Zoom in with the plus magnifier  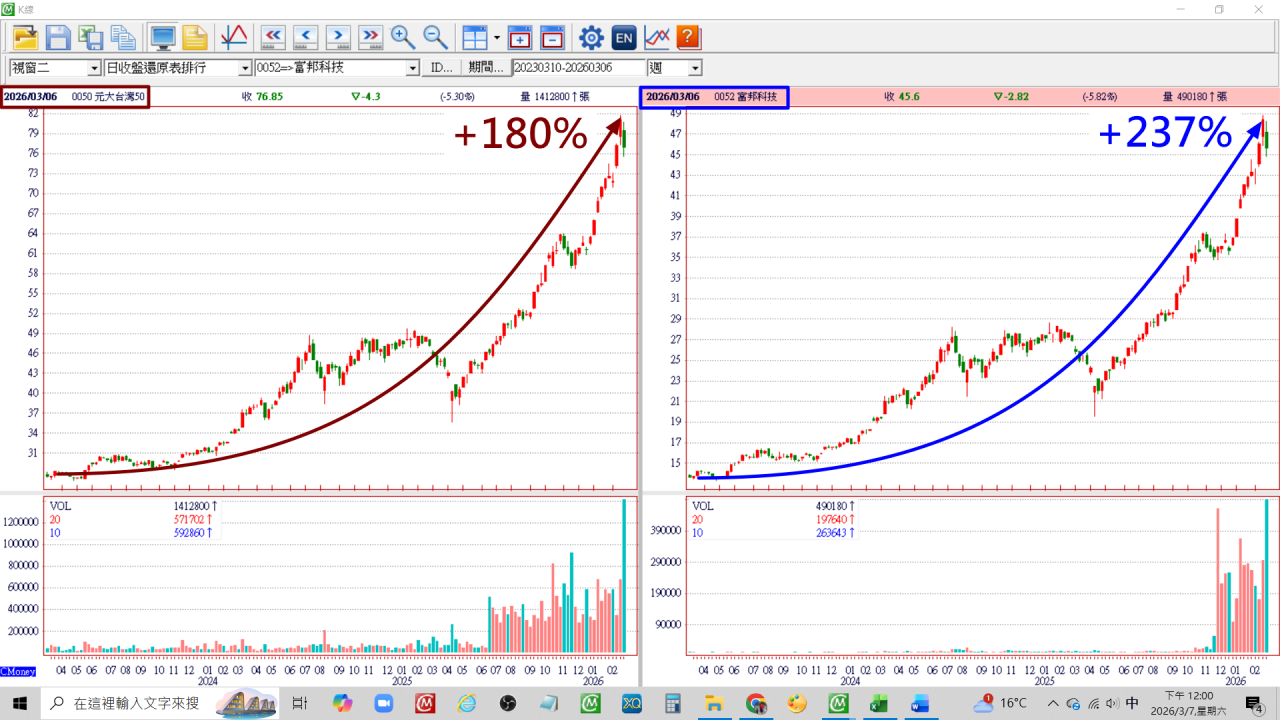point(403,38)
